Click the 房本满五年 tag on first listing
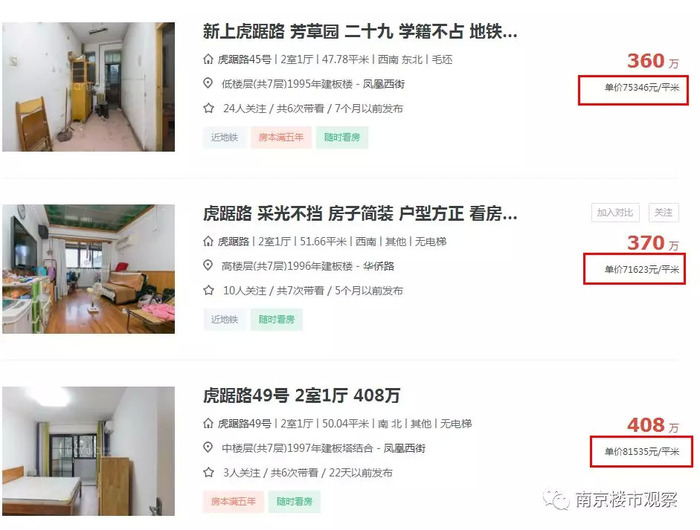The width and height of the screenshot is (700, 530). (x=281, y=138)
